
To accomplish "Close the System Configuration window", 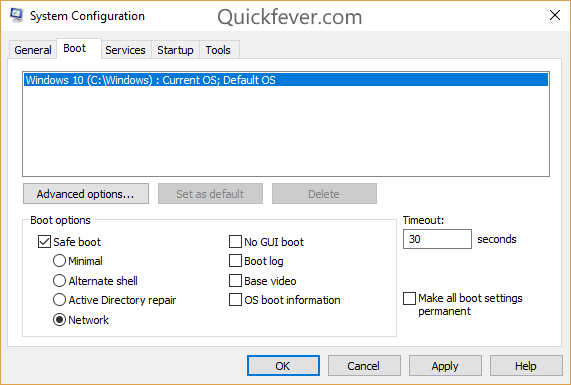I will [555, 15].
